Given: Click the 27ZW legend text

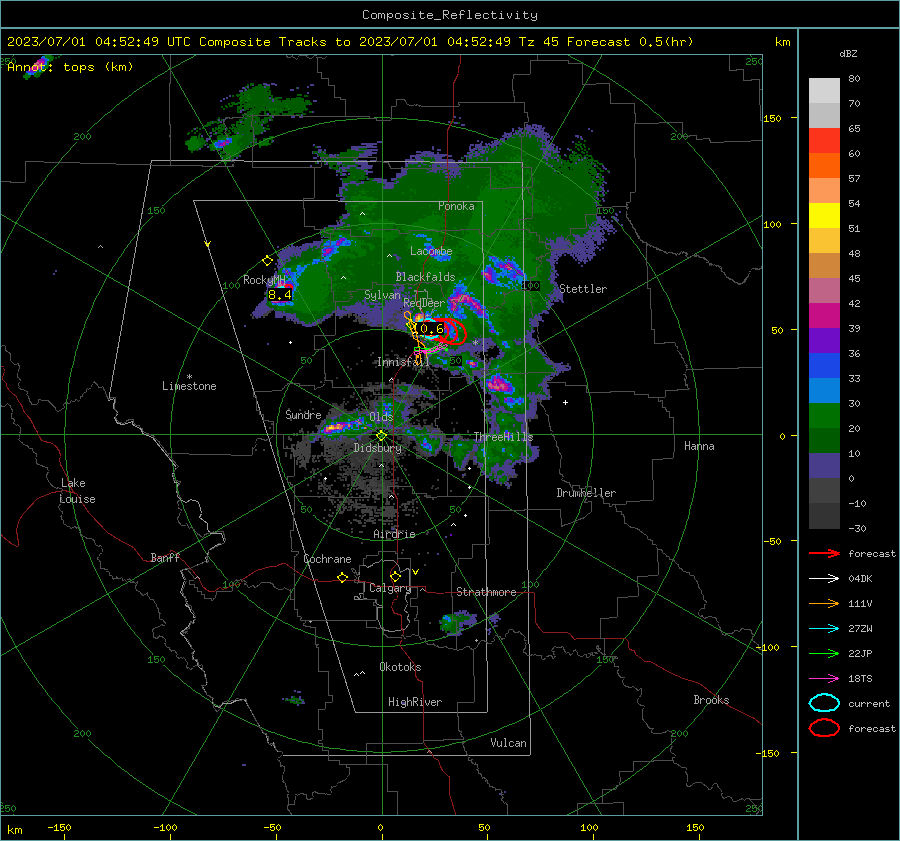Looking at the screenshot, I should (860, 629).
